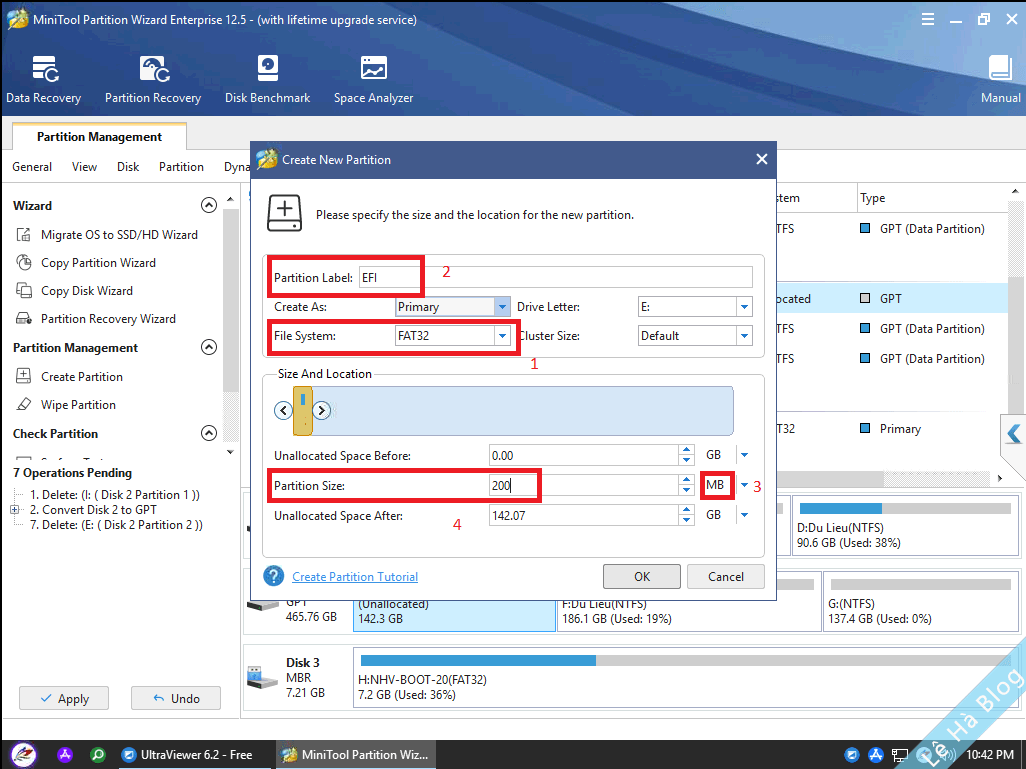
Task: Click the Partition Size input field
Action: [584, 486]
